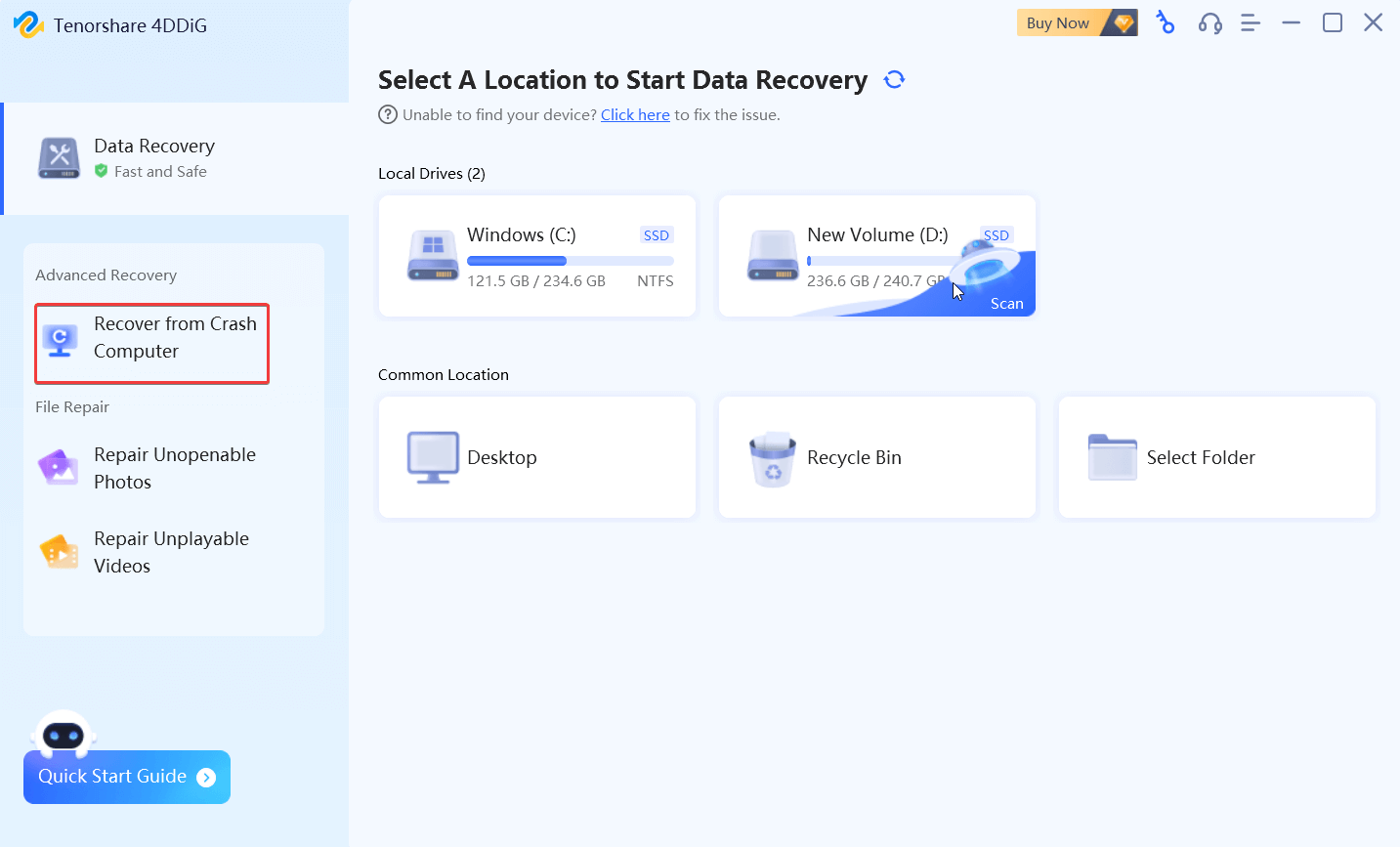Click the Data Recovery tools icon
Image resolution: width=1400 pixels, height=847 pixels.
pos(59,158)
